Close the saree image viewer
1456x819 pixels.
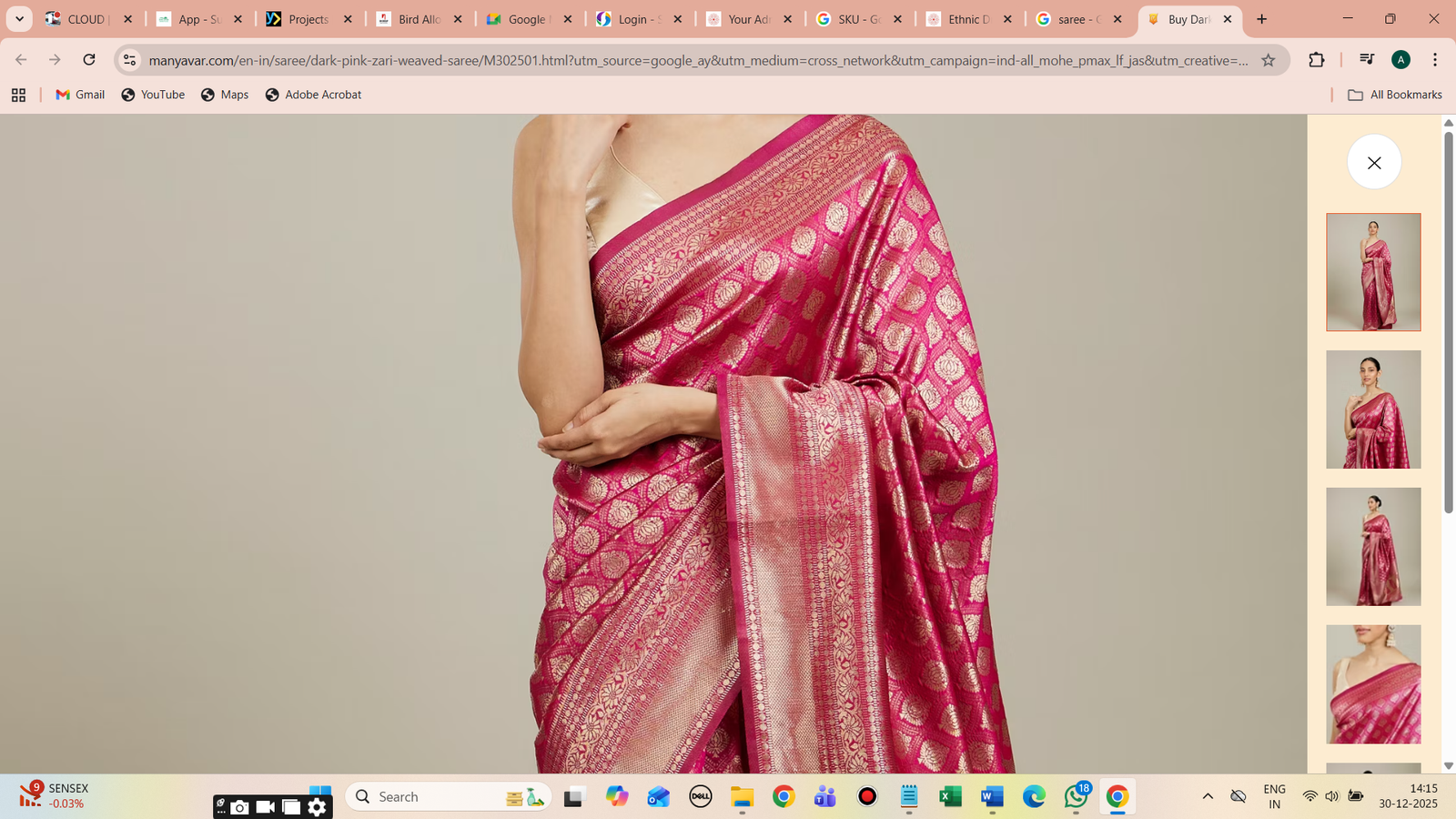[1373, 161]
